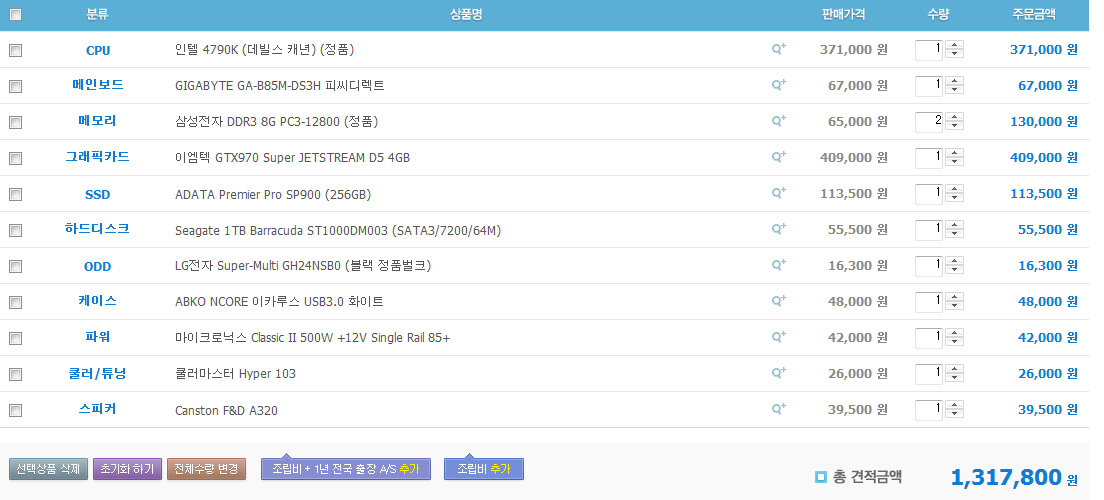Click product name Canston F&D A320
Viewport: 1104px width, 500px height.
coord(226,410)
